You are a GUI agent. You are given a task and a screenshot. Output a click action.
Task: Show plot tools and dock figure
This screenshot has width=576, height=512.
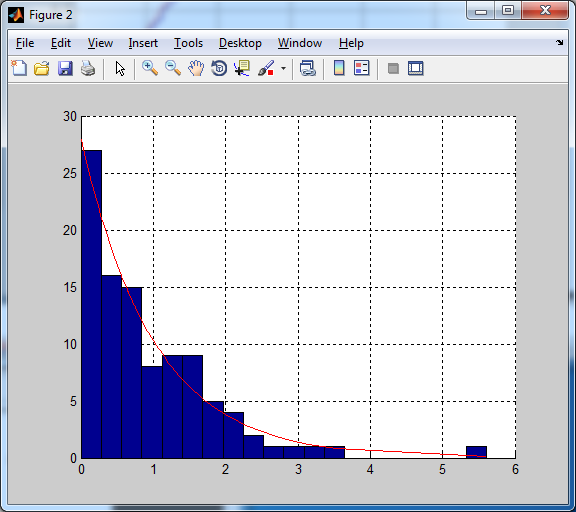[415, 68]
